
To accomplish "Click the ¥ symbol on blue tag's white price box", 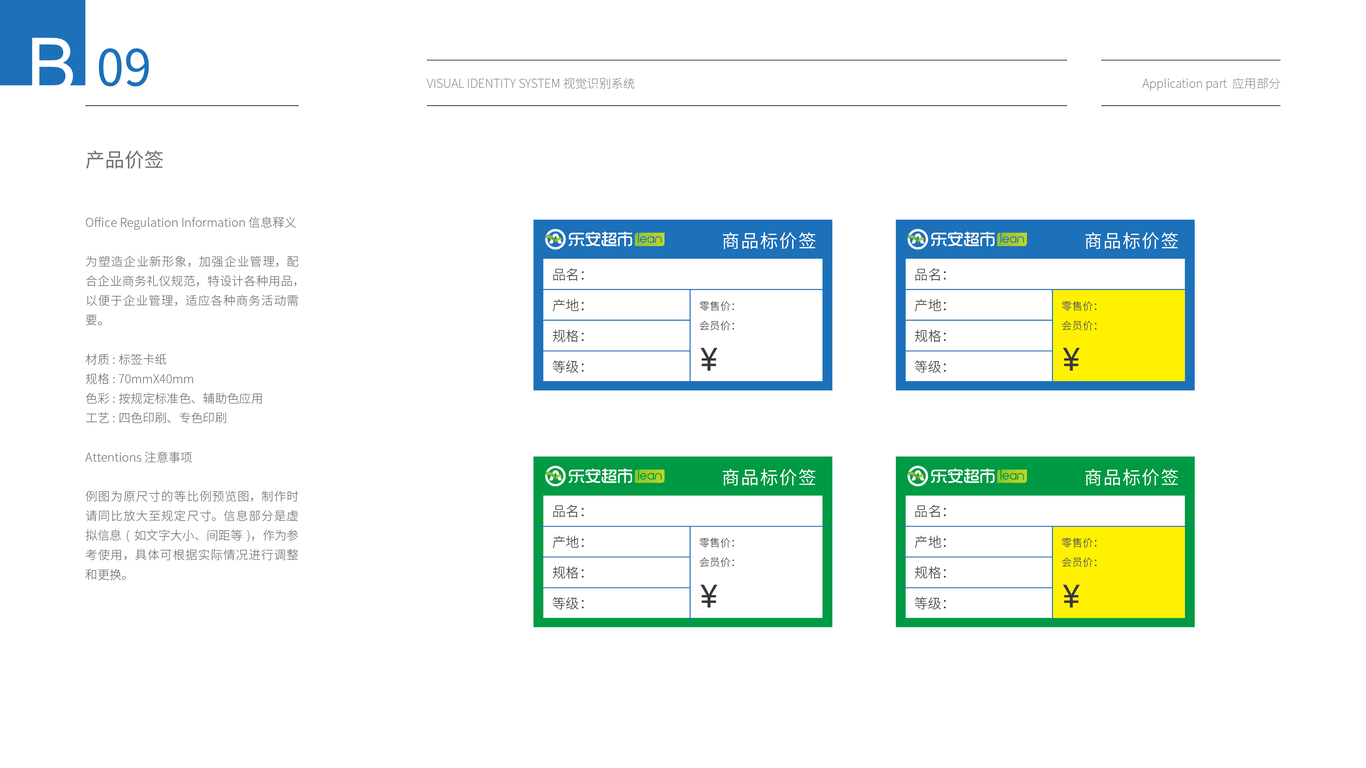I will (709, 360).
